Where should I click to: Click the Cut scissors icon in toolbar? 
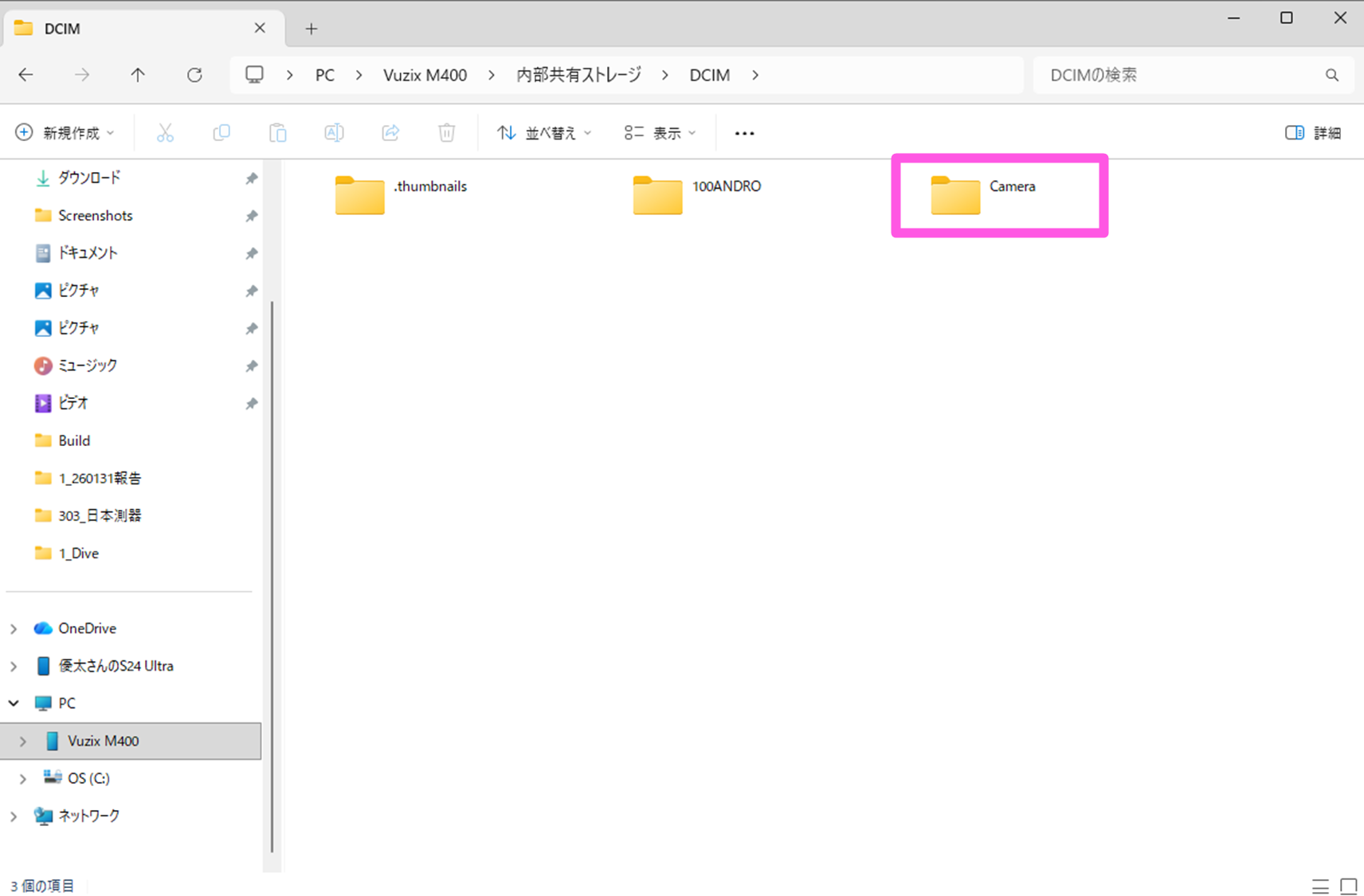pyautogui.click(x=165, y=133)
